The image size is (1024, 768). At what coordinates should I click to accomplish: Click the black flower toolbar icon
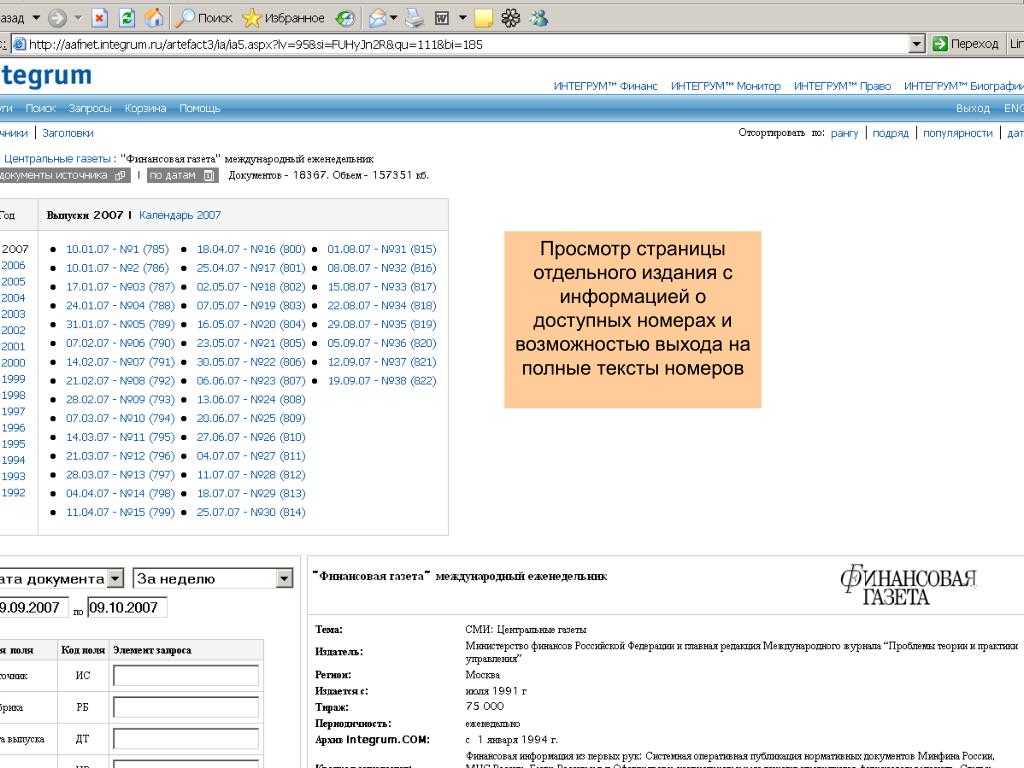[511, 18]
